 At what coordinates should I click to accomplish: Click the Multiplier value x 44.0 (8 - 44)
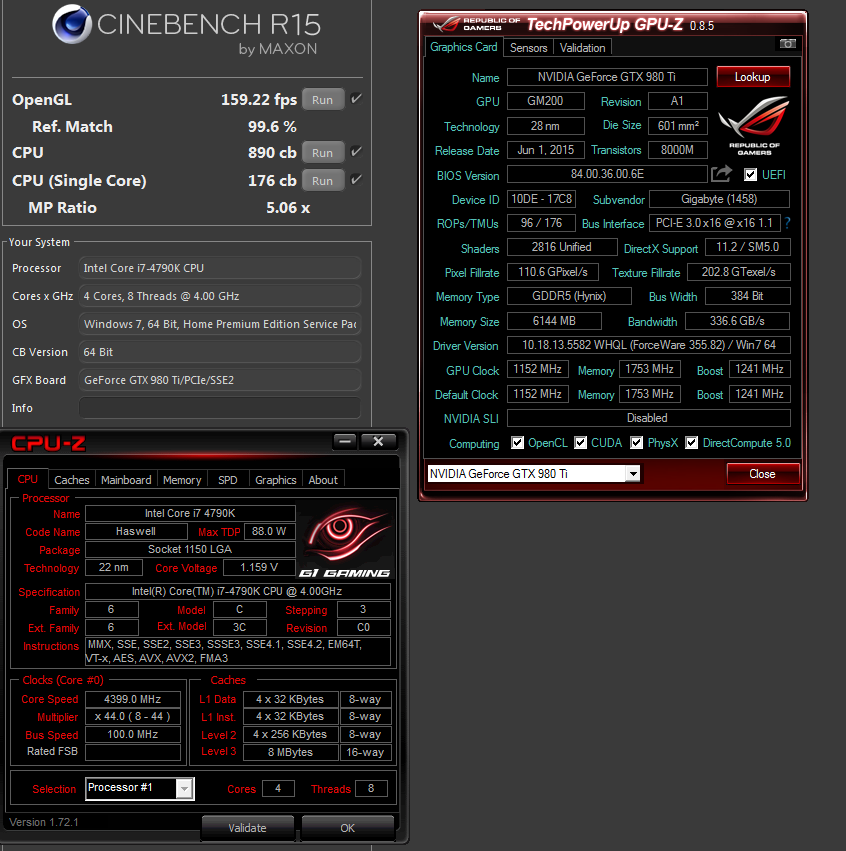pyautogui.click(x=133, y=716)
